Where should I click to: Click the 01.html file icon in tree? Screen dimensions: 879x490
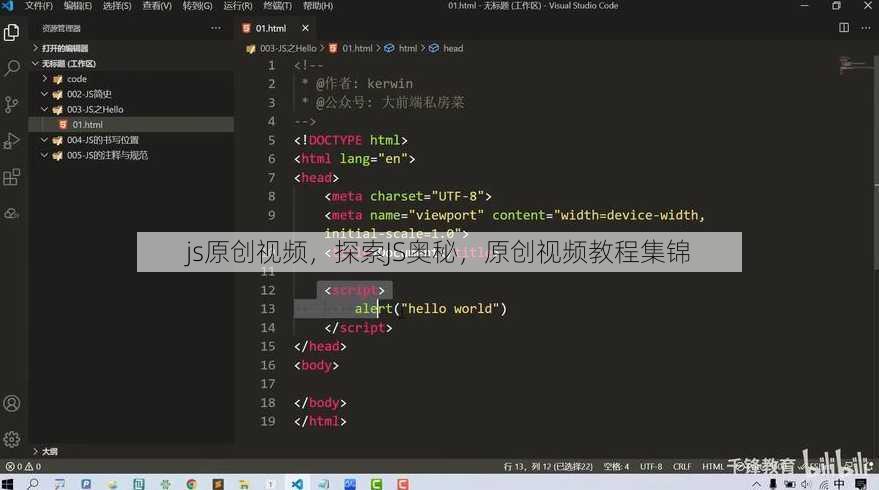(x=63, y=124)
